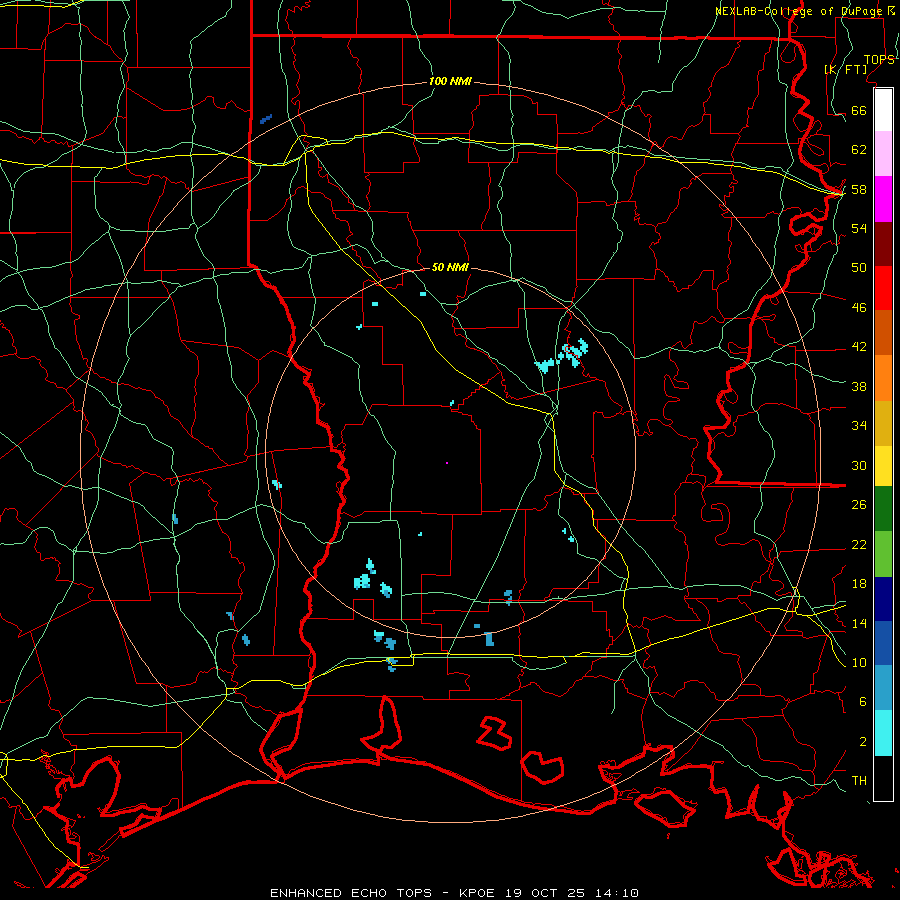Click the "K FT" units label
The image size is (900, 900).
[x=845, y=69]
